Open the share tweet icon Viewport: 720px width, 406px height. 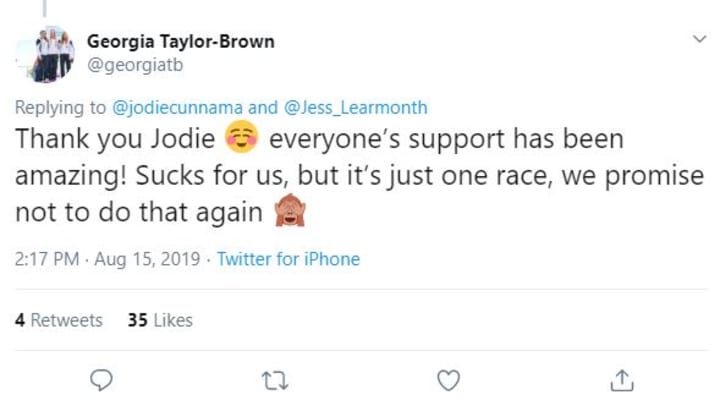(621, 380)
